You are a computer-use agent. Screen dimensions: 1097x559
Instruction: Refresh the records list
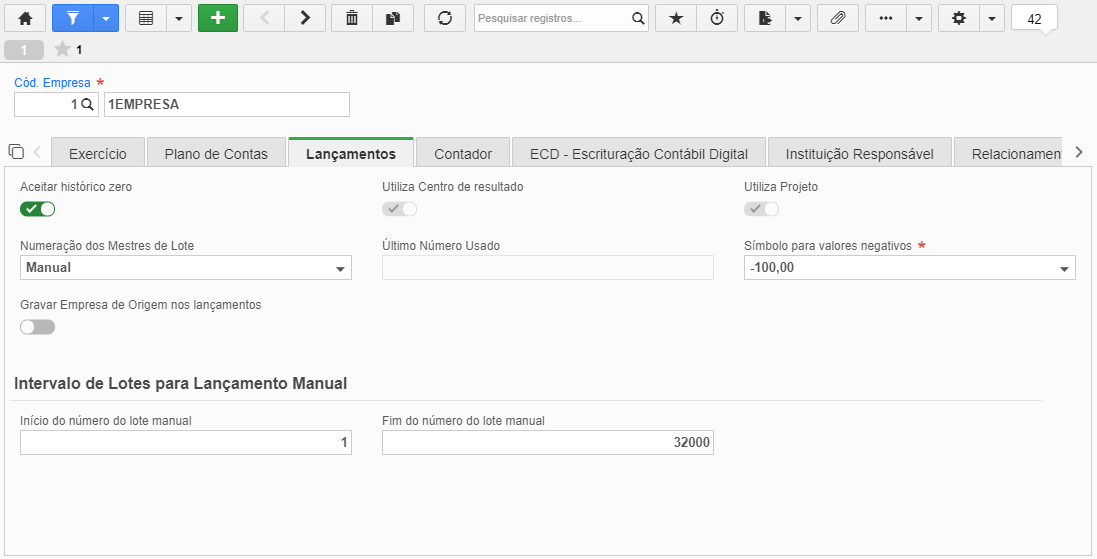(x=445, y=18)
